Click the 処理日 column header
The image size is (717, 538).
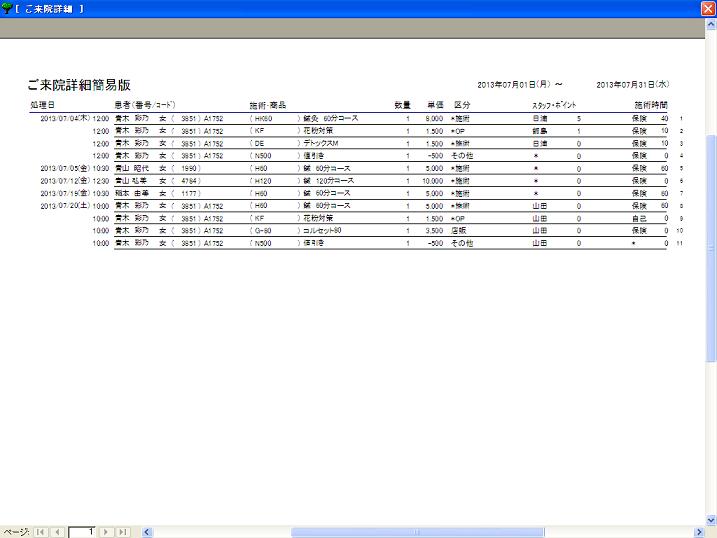pos(43,105)
